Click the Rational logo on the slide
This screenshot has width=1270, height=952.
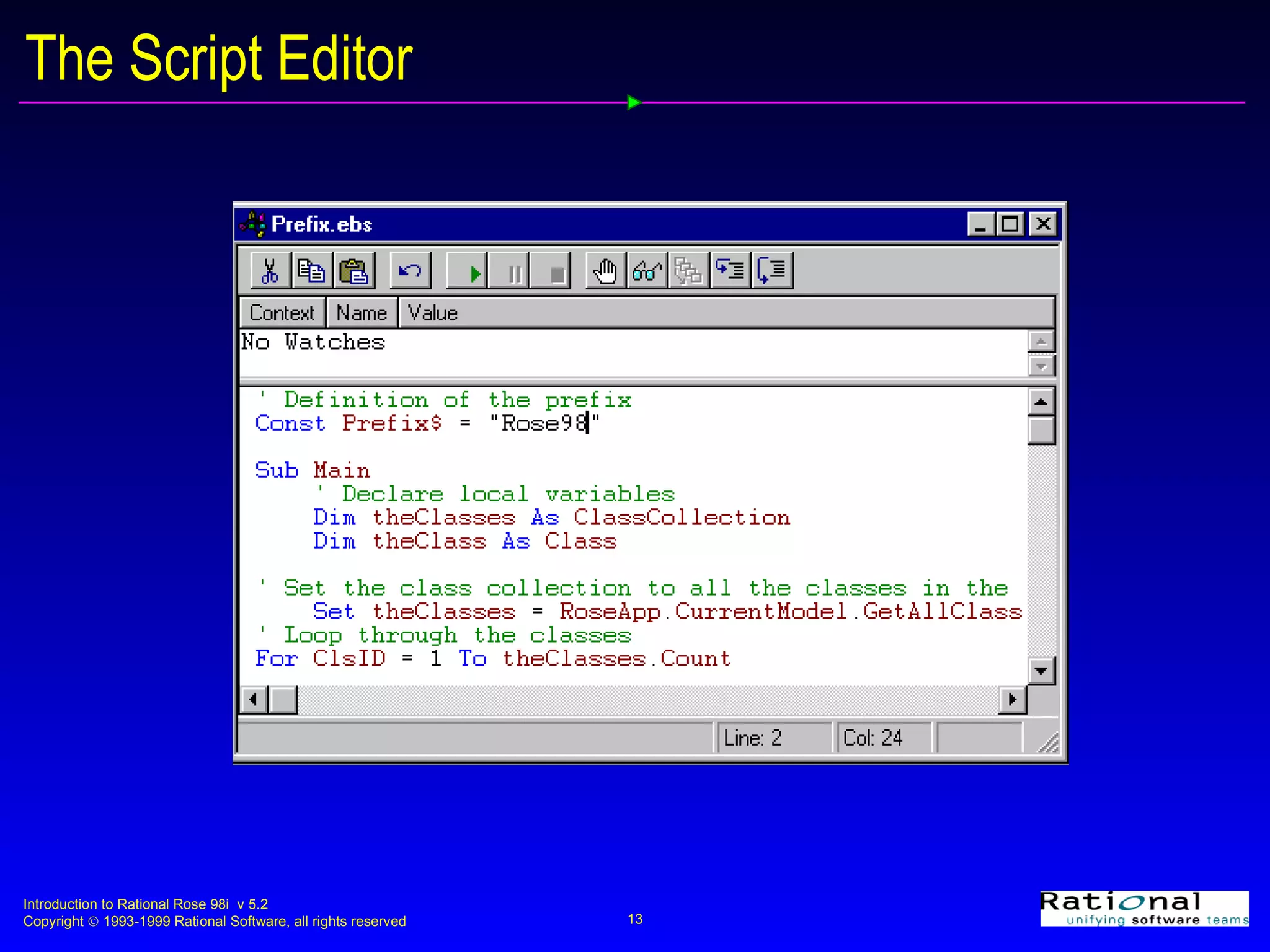click(x=1144, y=908)
